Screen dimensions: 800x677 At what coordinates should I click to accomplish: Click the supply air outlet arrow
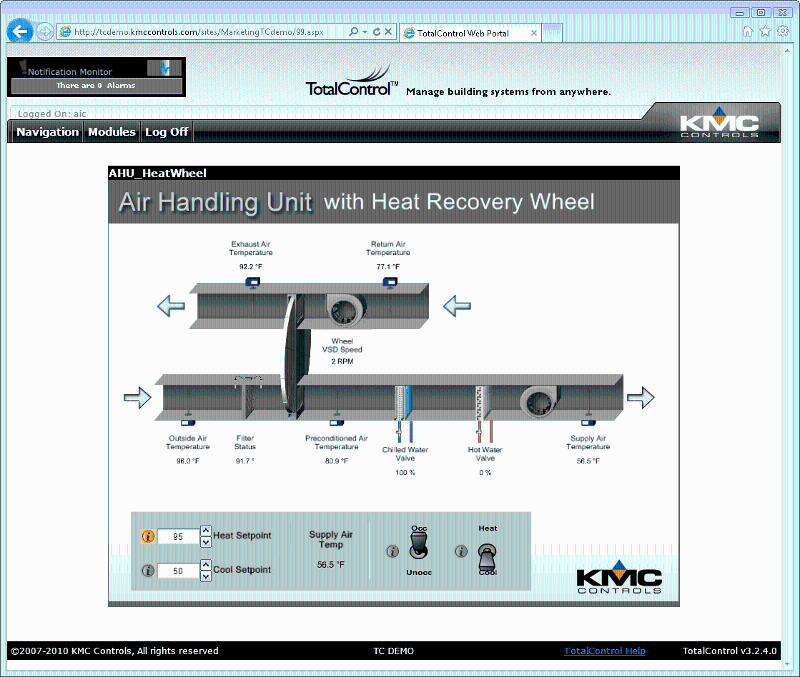tap(641, 397)
